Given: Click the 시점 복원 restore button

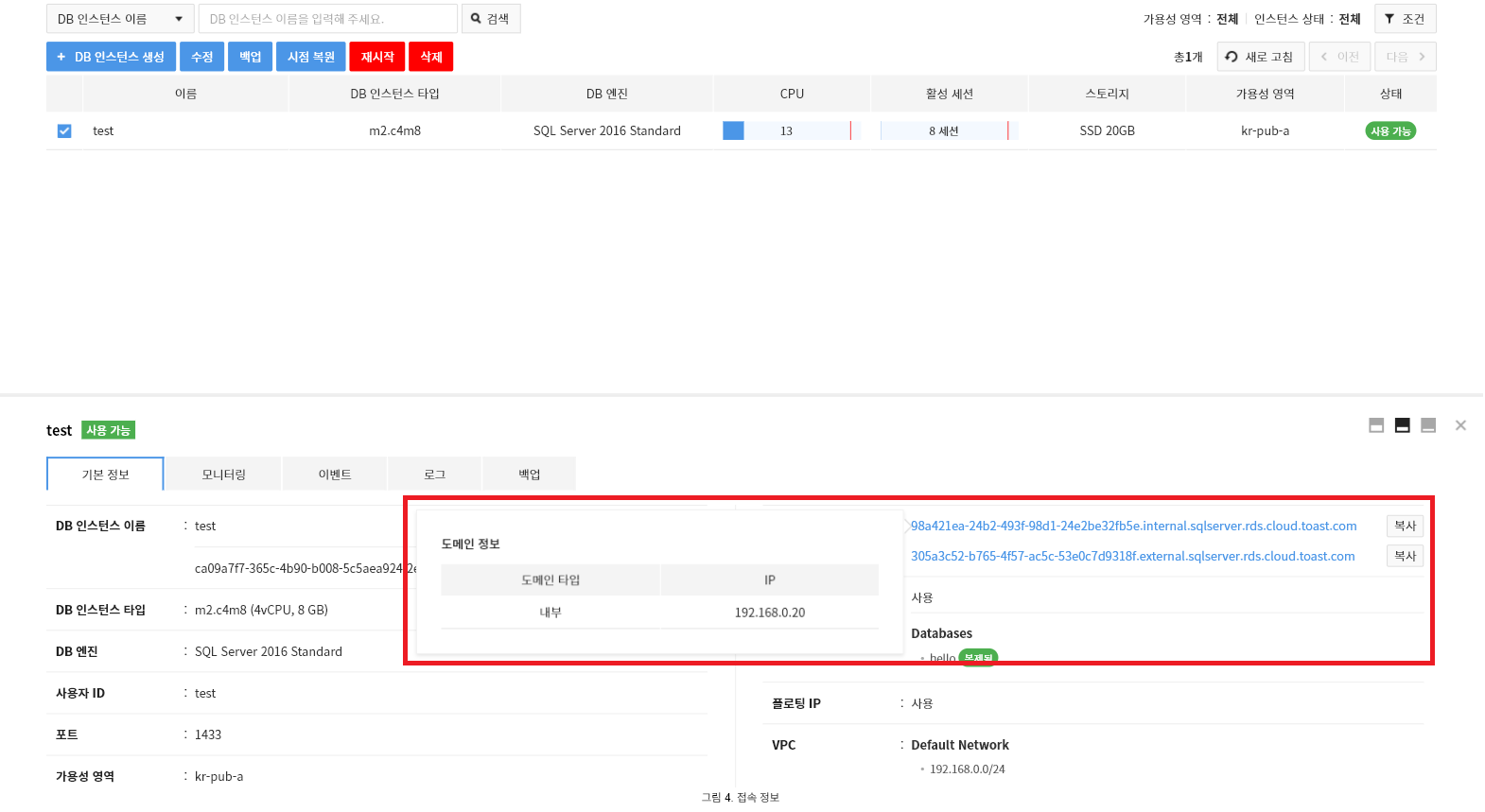Looking at the screenshot, I should tap(311, 57).
